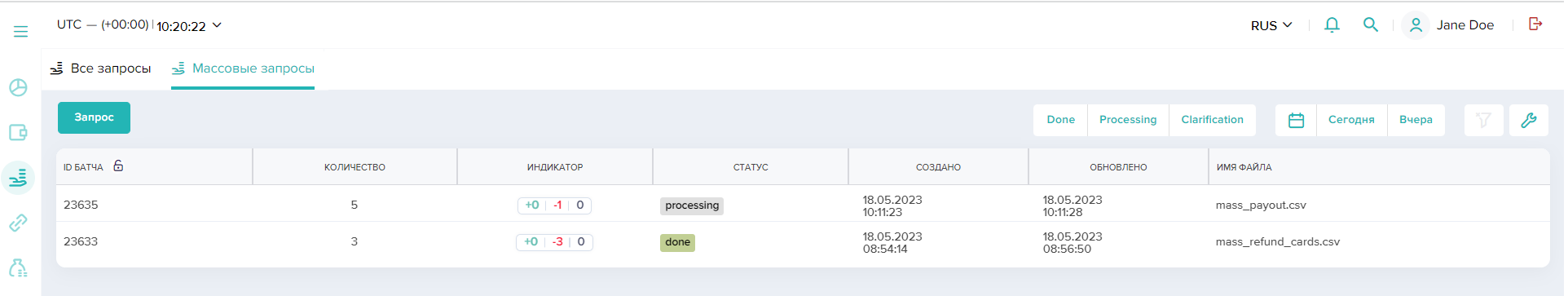Switch to Все запросы tab
The height and width of the screenshot is (296, 1568).
(x=100, y=68)
